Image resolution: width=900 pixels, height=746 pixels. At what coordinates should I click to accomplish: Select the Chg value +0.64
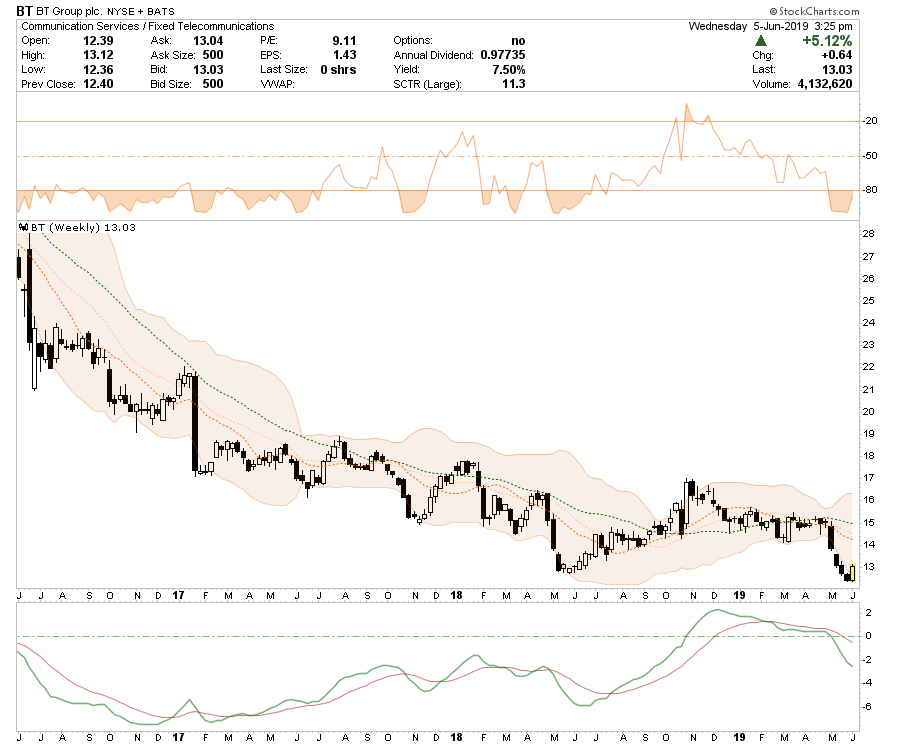837,55
